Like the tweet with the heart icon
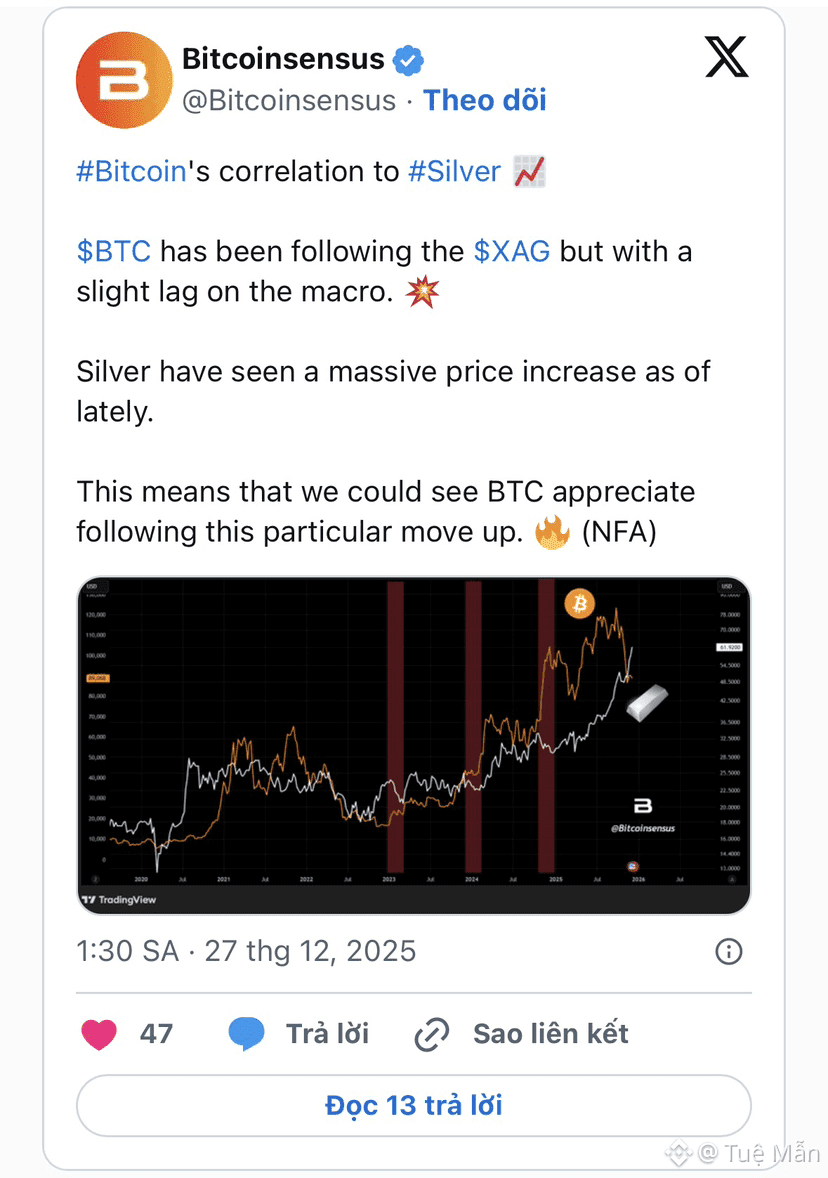The image size is (828, 1178). tap(99, 1034)
